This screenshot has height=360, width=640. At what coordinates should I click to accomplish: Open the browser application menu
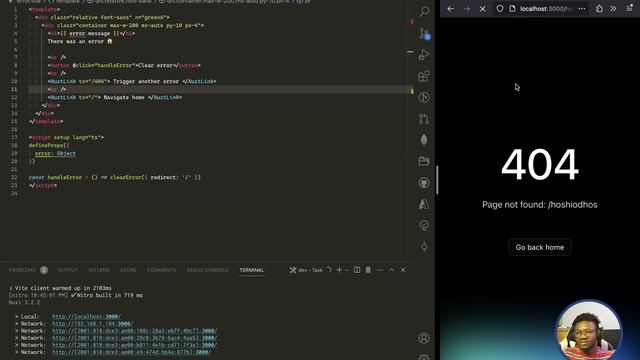[629, 9]
